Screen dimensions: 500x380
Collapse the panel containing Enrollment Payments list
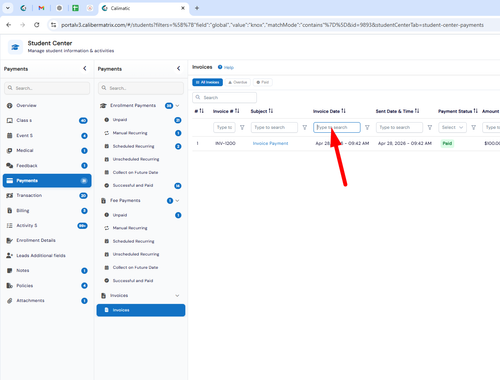click(x=179, y=68)
